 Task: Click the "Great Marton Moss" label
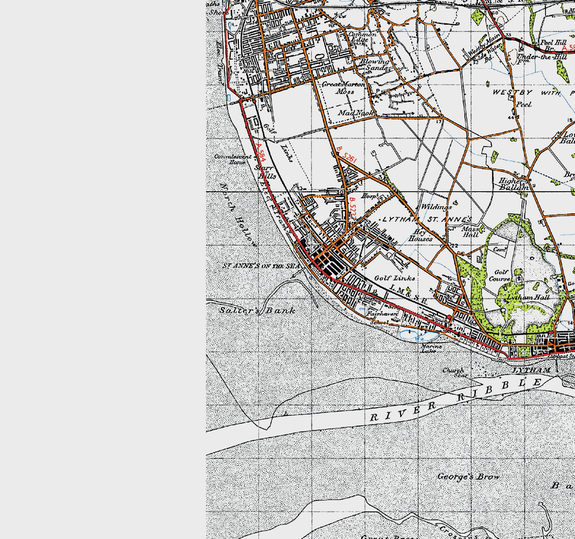tap(344, 88)
